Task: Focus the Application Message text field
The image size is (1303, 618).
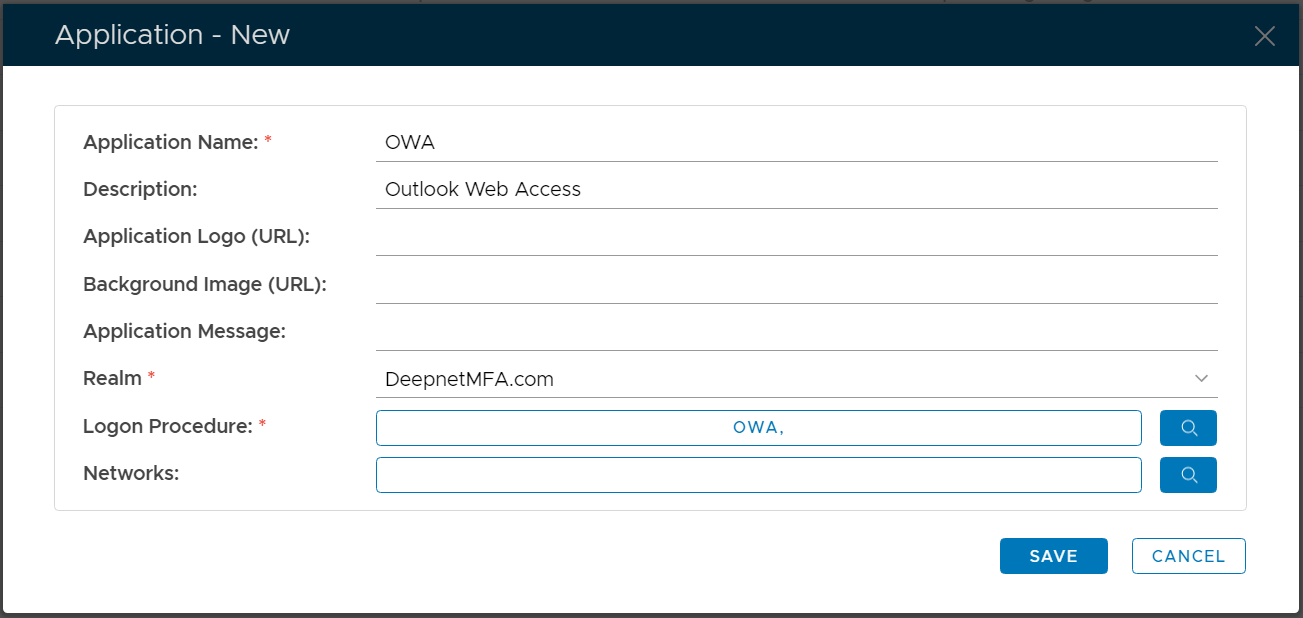Action: coord(795,331)
